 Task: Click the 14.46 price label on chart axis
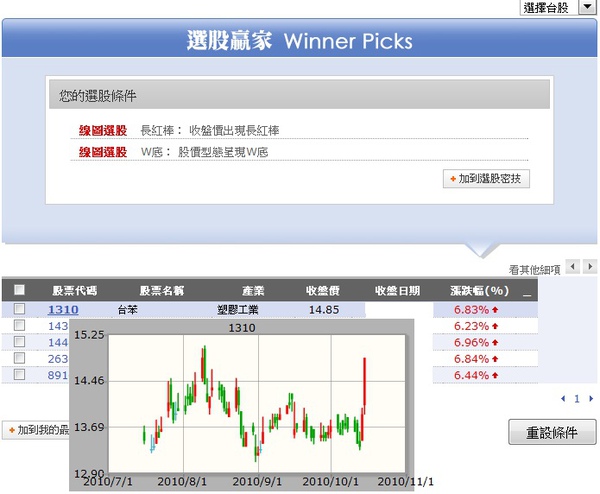(89, 380)
